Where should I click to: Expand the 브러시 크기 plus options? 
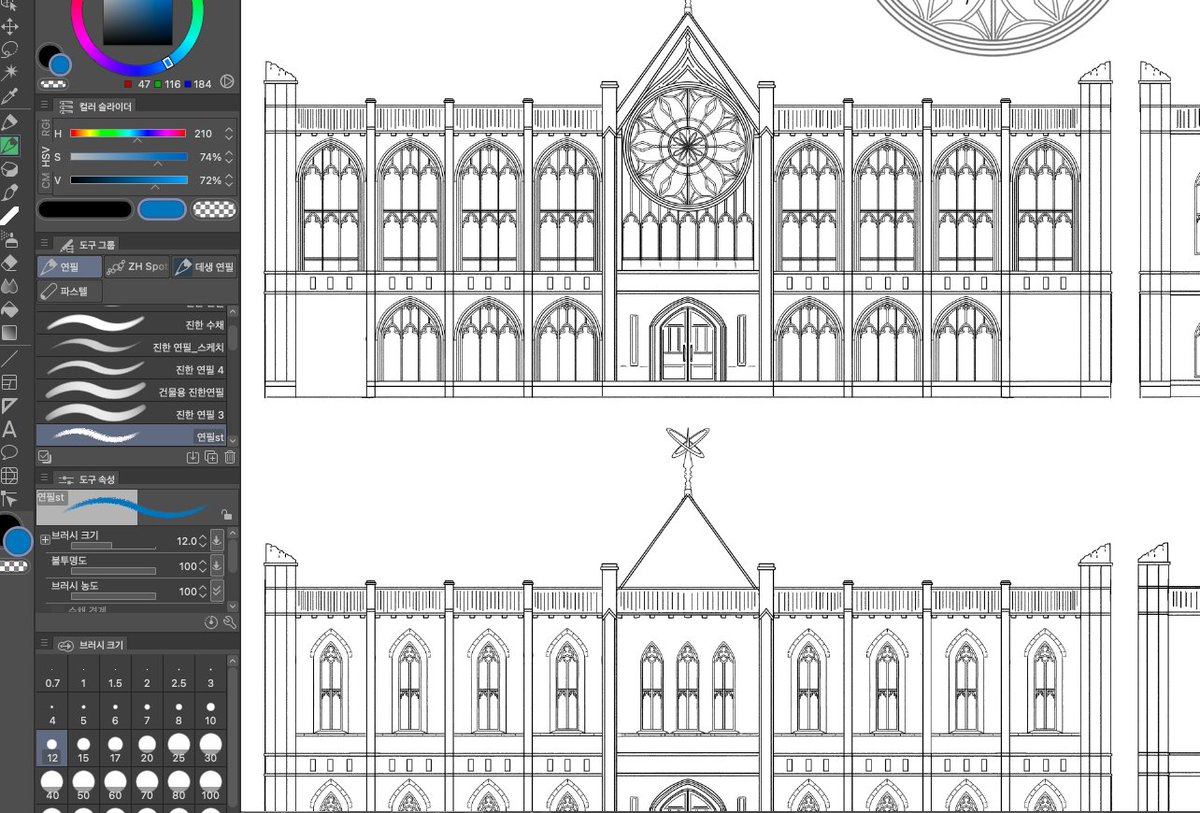44,540
